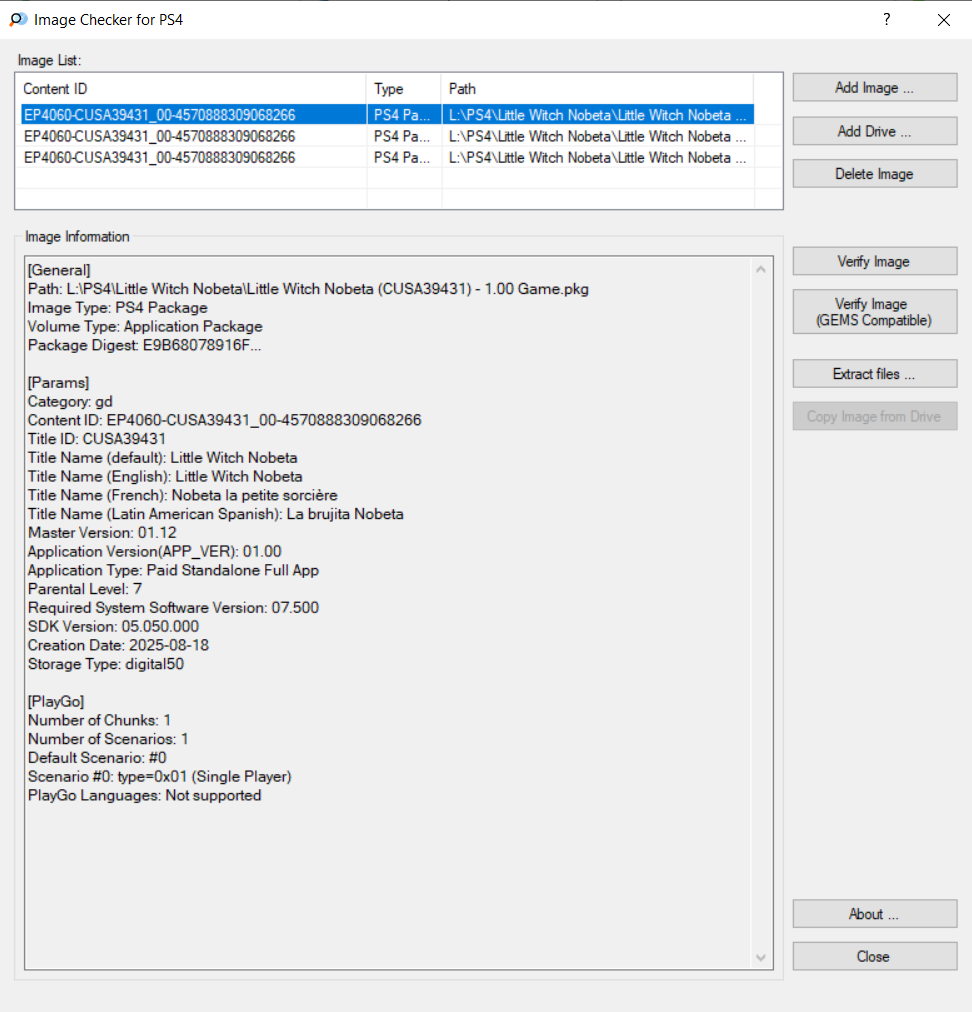Select the highlighted first row in the image list

(387, 115)
